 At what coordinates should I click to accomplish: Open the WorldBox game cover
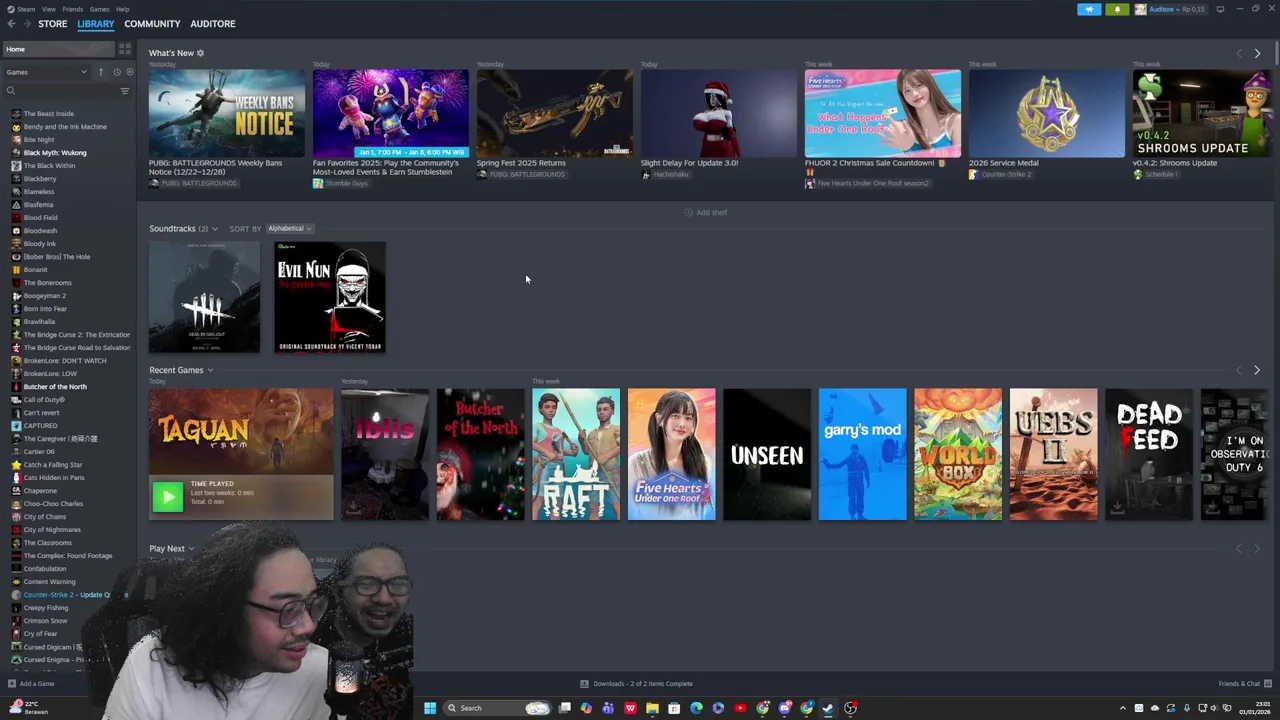click(958, 454)
